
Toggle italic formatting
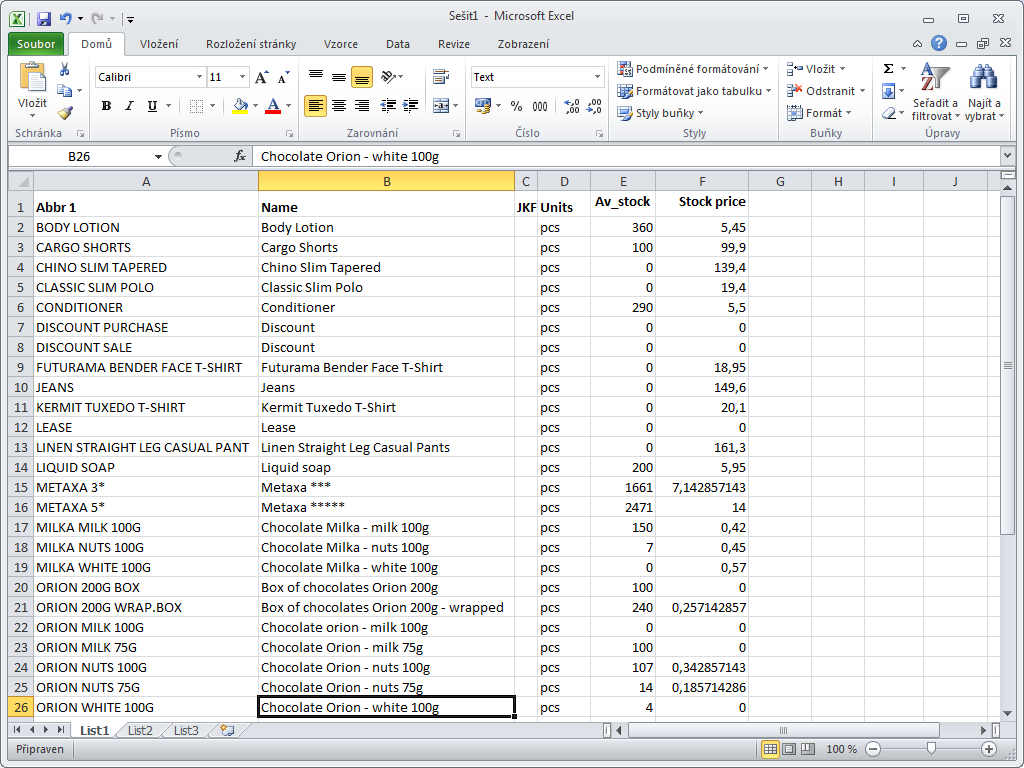pyautogui.click(x=129, y=106)
